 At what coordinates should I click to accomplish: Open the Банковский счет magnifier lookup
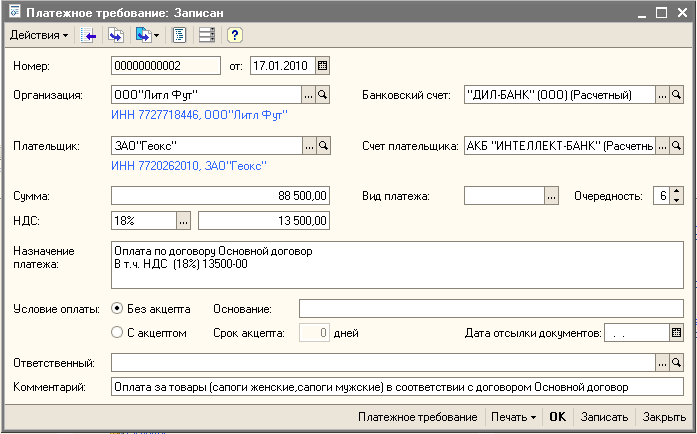(676, 95)
